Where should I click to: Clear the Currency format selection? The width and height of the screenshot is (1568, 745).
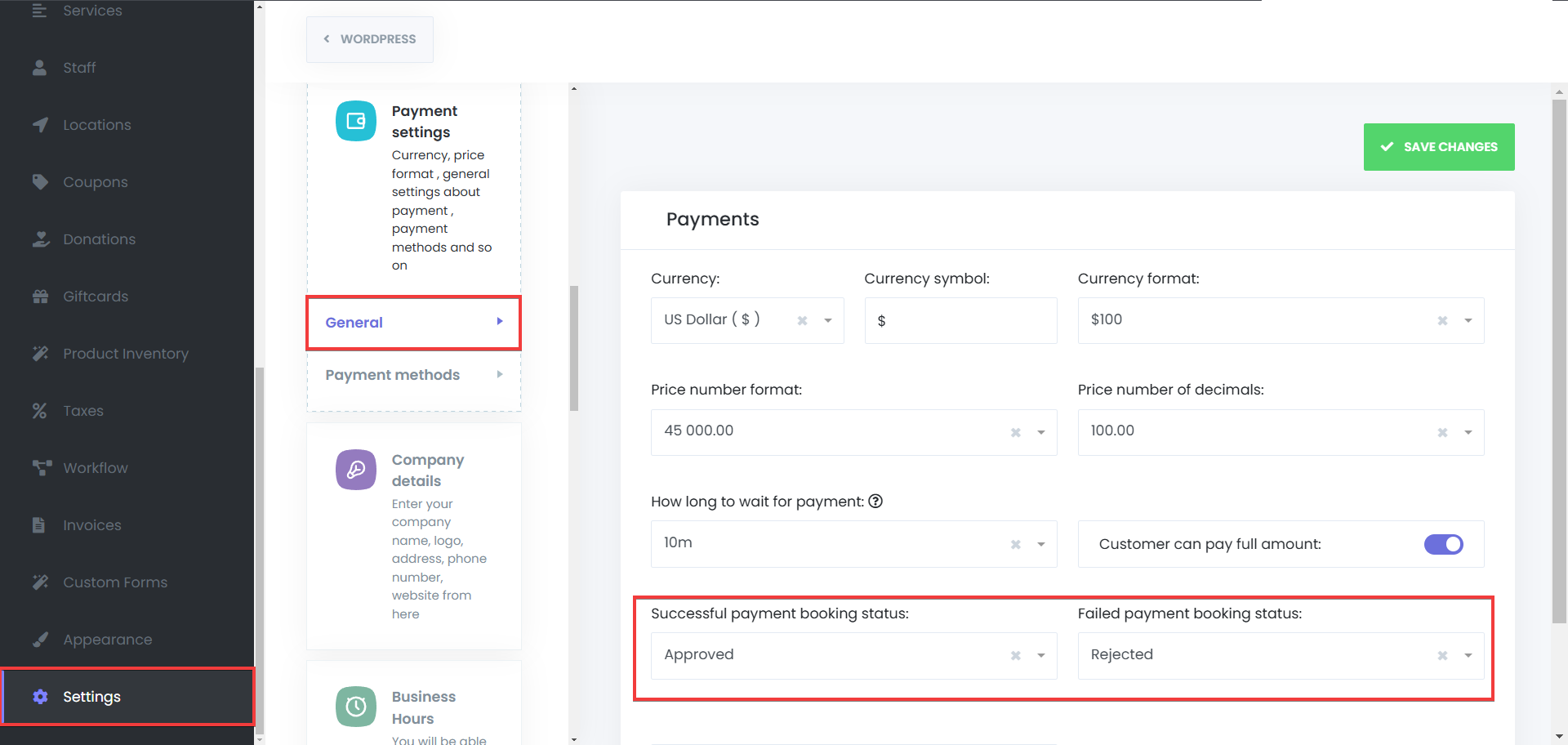[x=1442, y=320]
